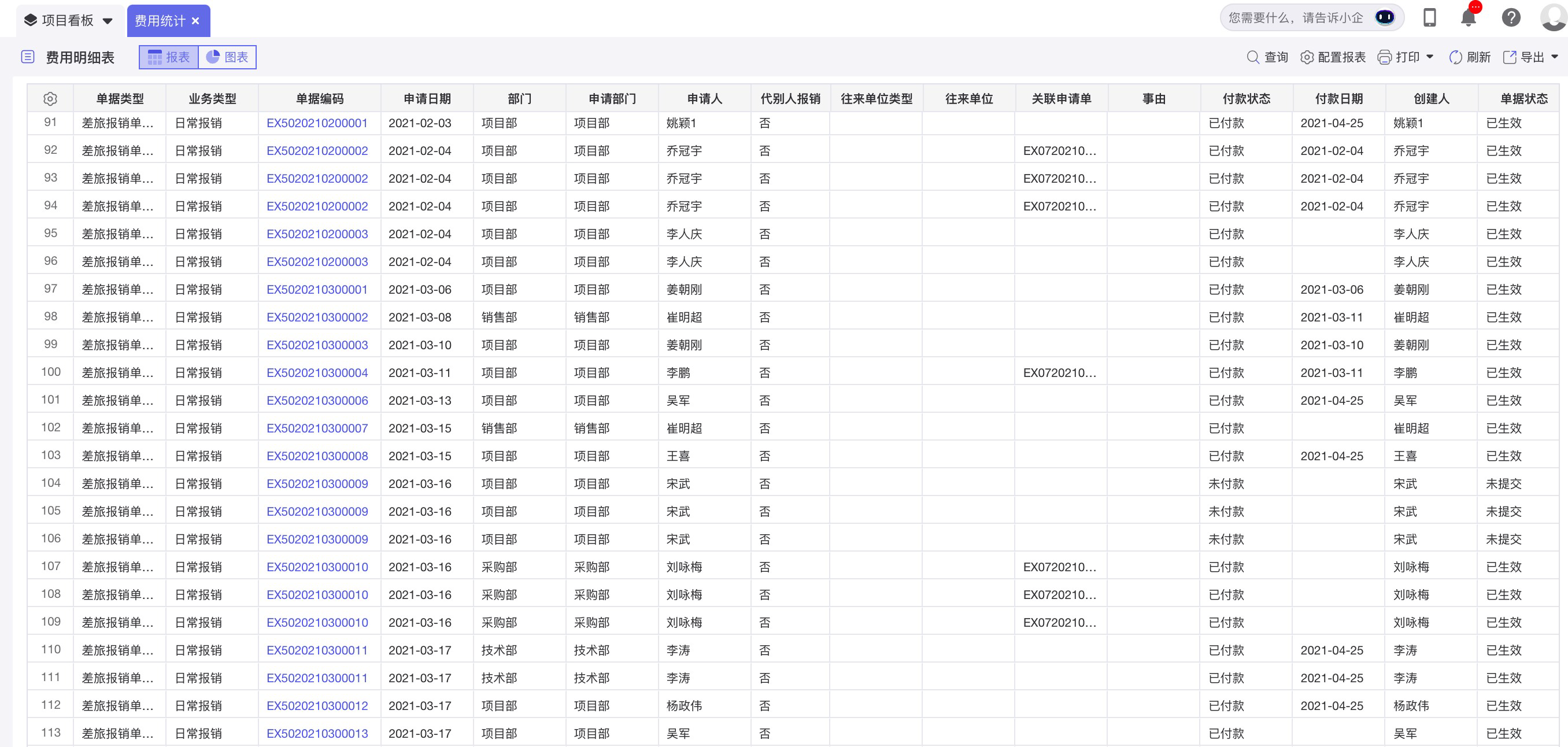Image resolution: width=1568 pixels, height=747 pixels.
Task: Close the 费用统计 tab
Action: click(195, 21)
